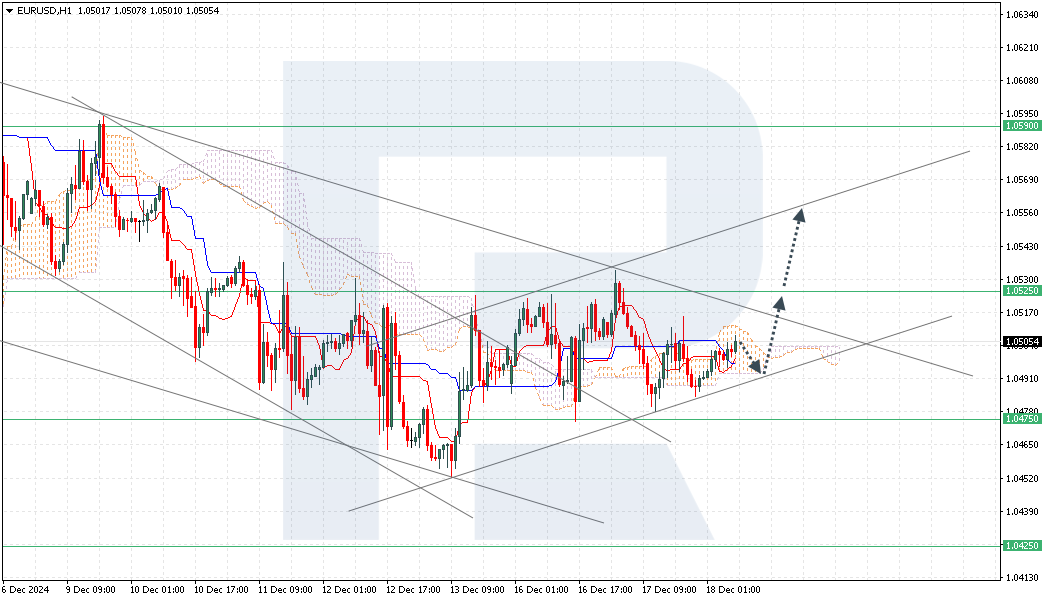The image size is (1046, 601).
Task: Click the 18 Dec 01:00 time axis label
Action: pos(734,590)
